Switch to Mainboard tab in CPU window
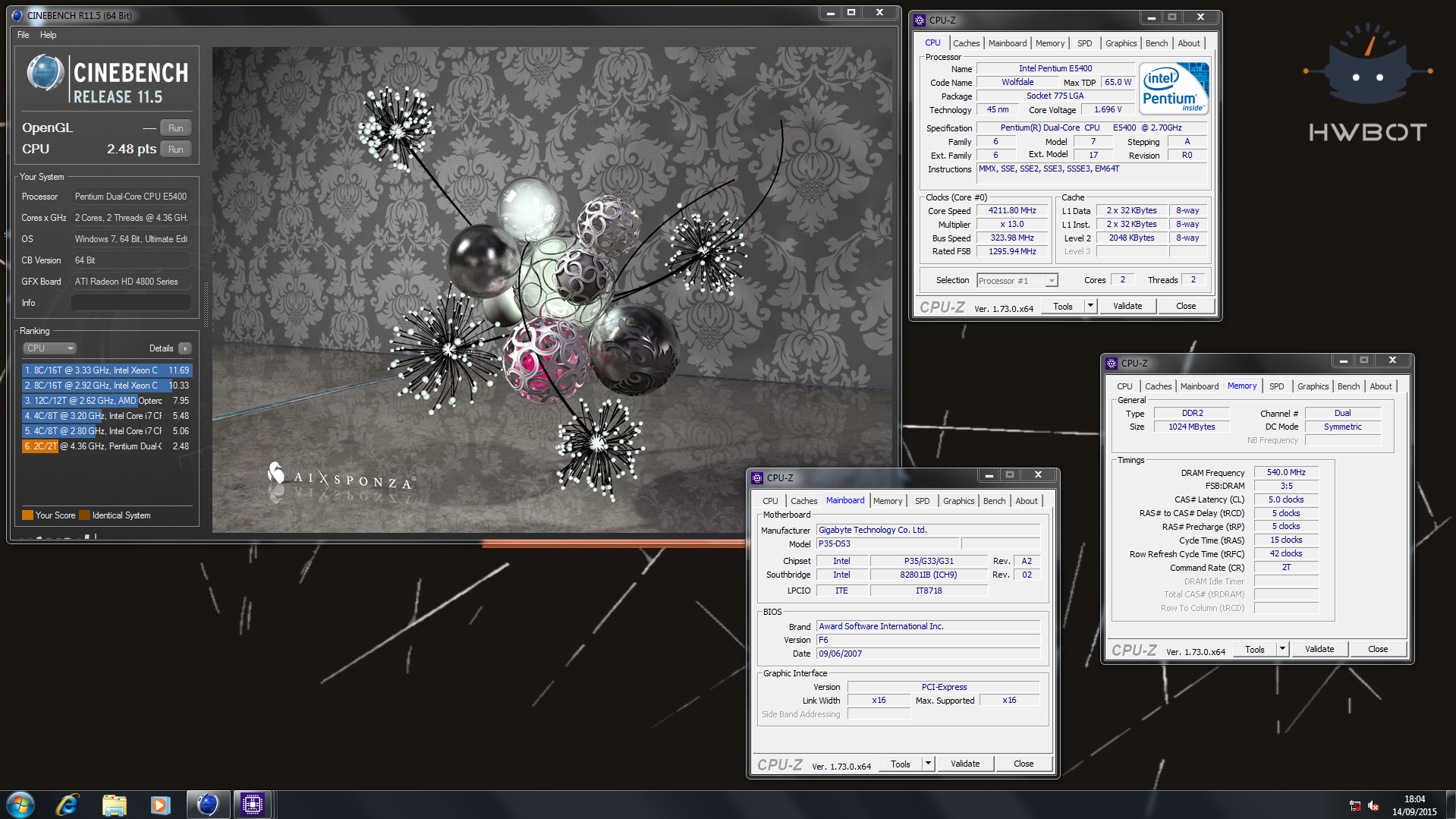The width and height of the screenshot is (1456, 819). (x=1008, y=43)
